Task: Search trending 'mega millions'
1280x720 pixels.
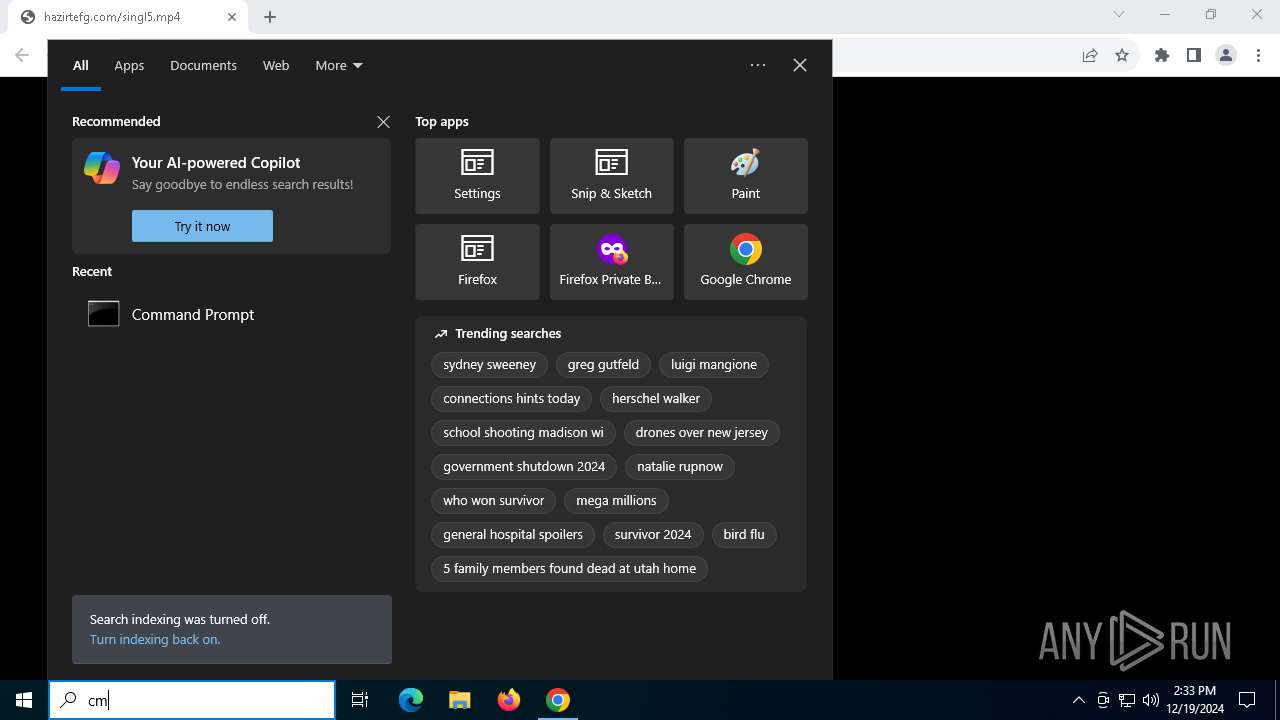Action: [616, 501]
